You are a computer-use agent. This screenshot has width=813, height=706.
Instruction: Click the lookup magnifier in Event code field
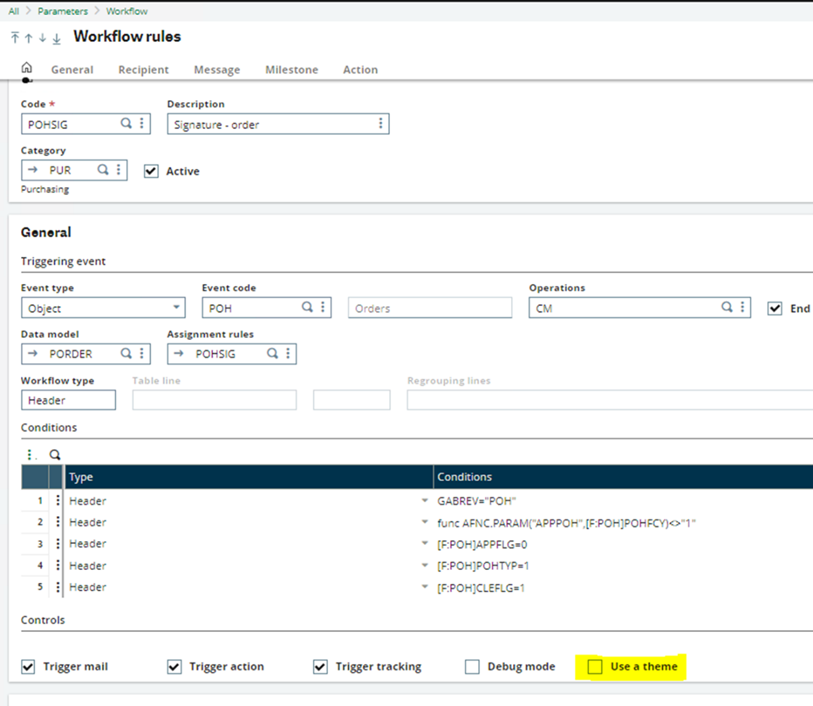(x=308, y=309)
